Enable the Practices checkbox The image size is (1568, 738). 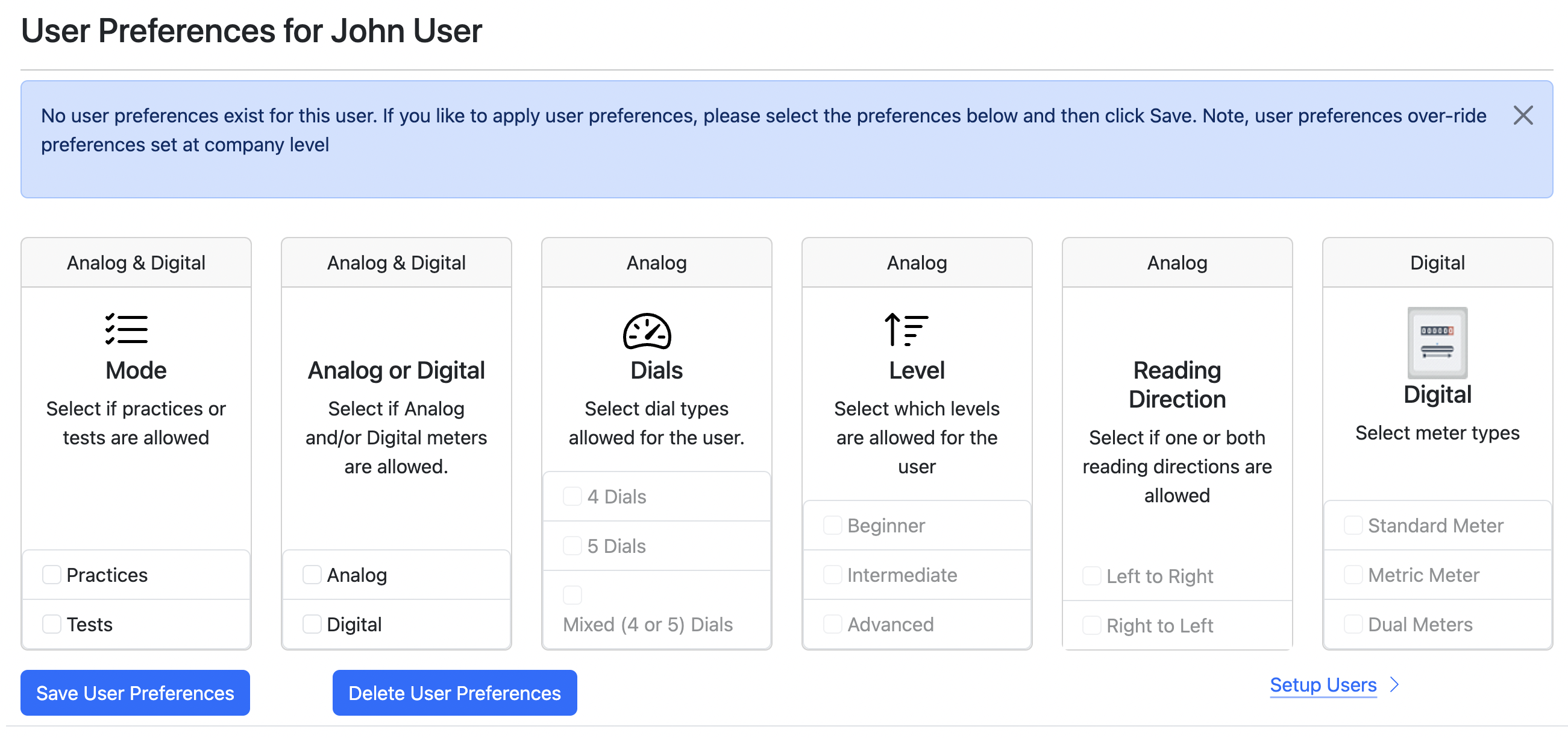pos(52,574)
